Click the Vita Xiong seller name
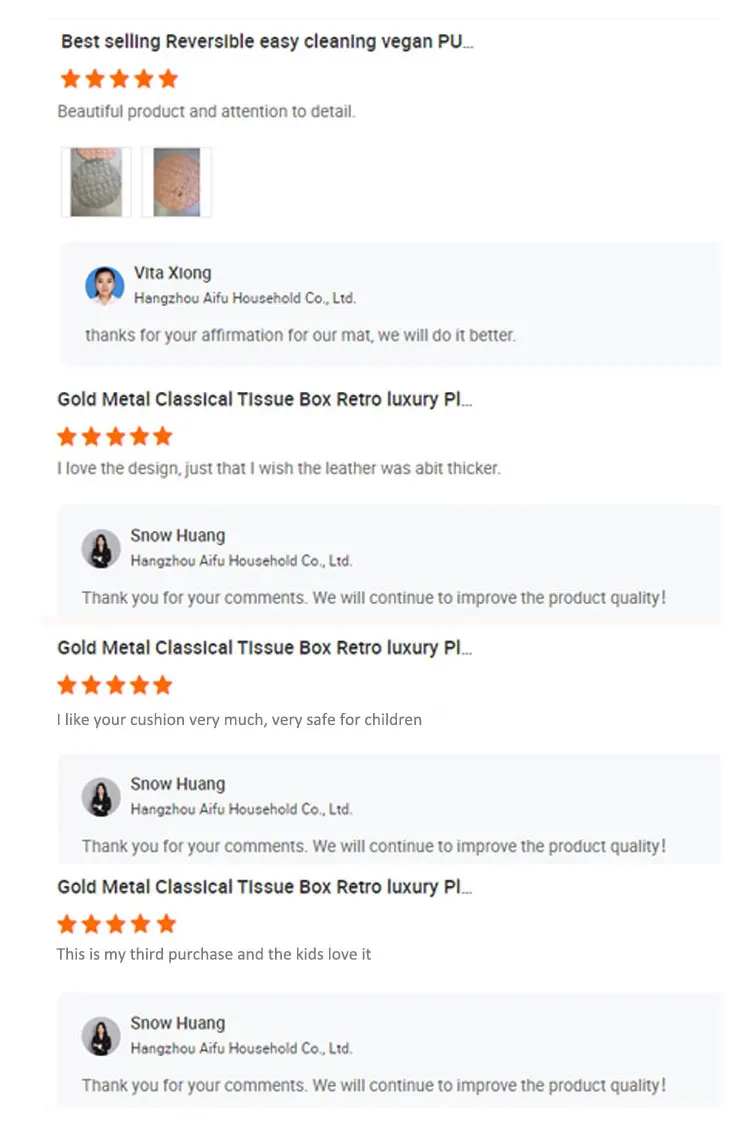This screenshot has height=1140, width=750. click(x=172, y=273)
